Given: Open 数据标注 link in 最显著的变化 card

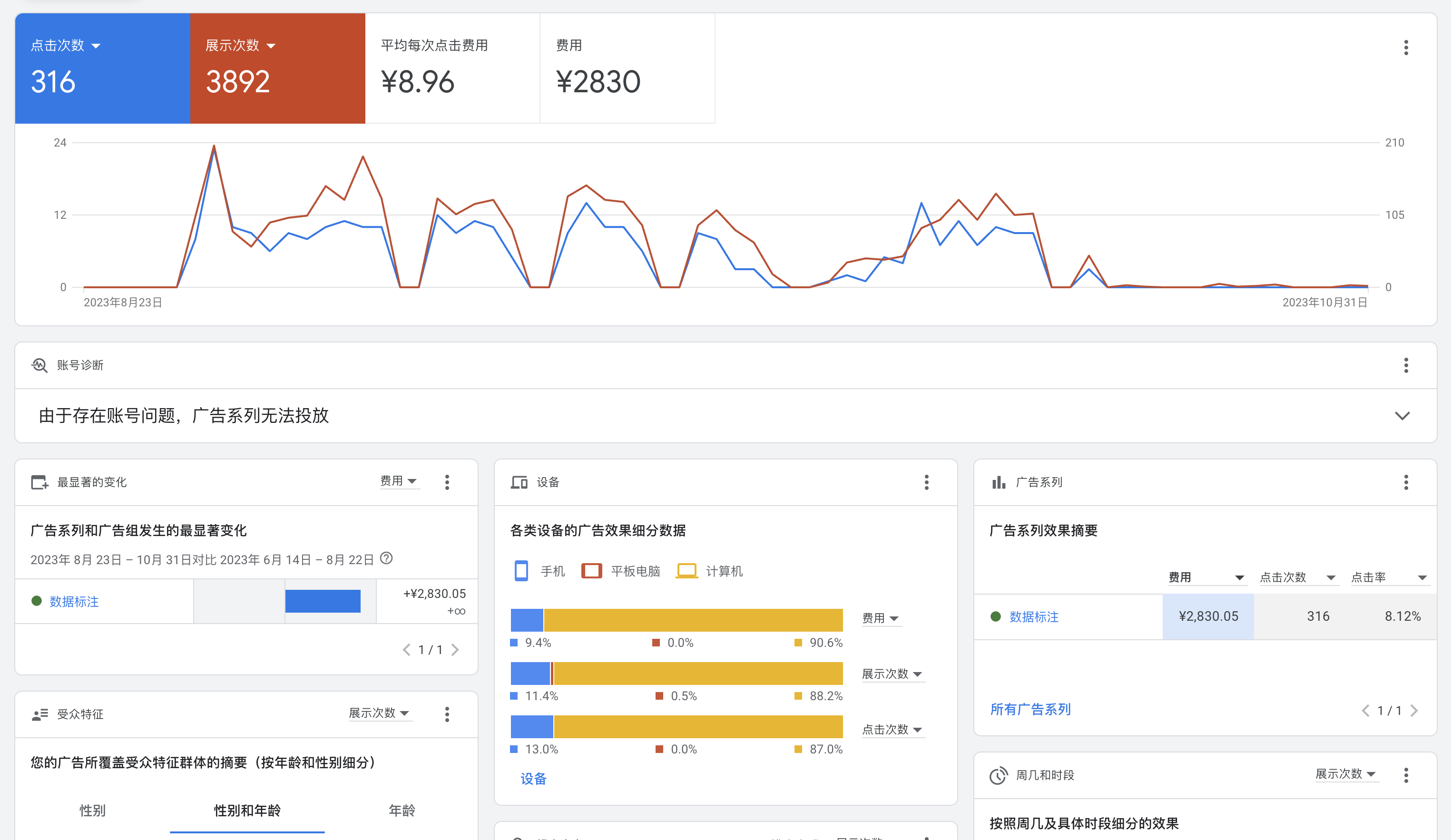Looking at the screenshot, I should (x=74, y=602).
